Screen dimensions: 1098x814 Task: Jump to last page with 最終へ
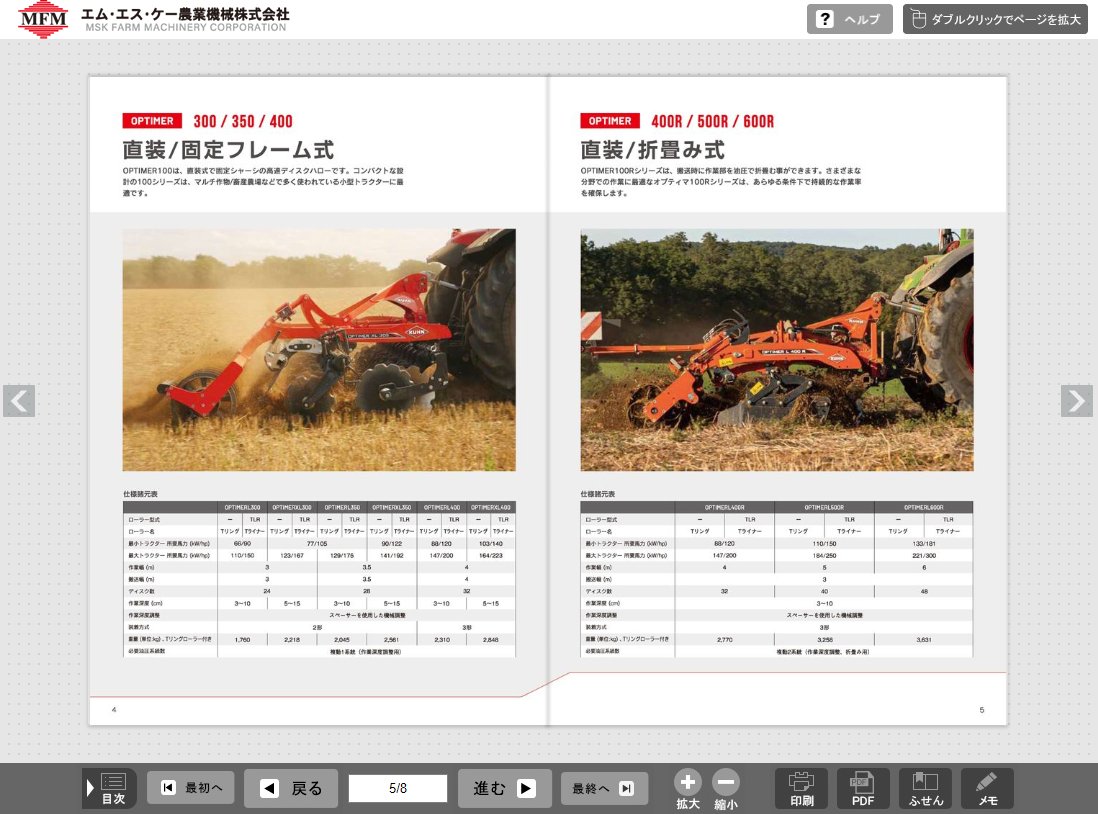(604, 788)
